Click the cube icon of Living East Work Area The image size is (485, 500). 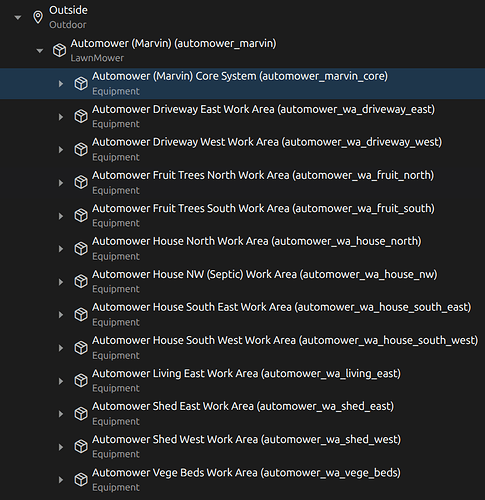pyautogui.click(x=81, y=381)
